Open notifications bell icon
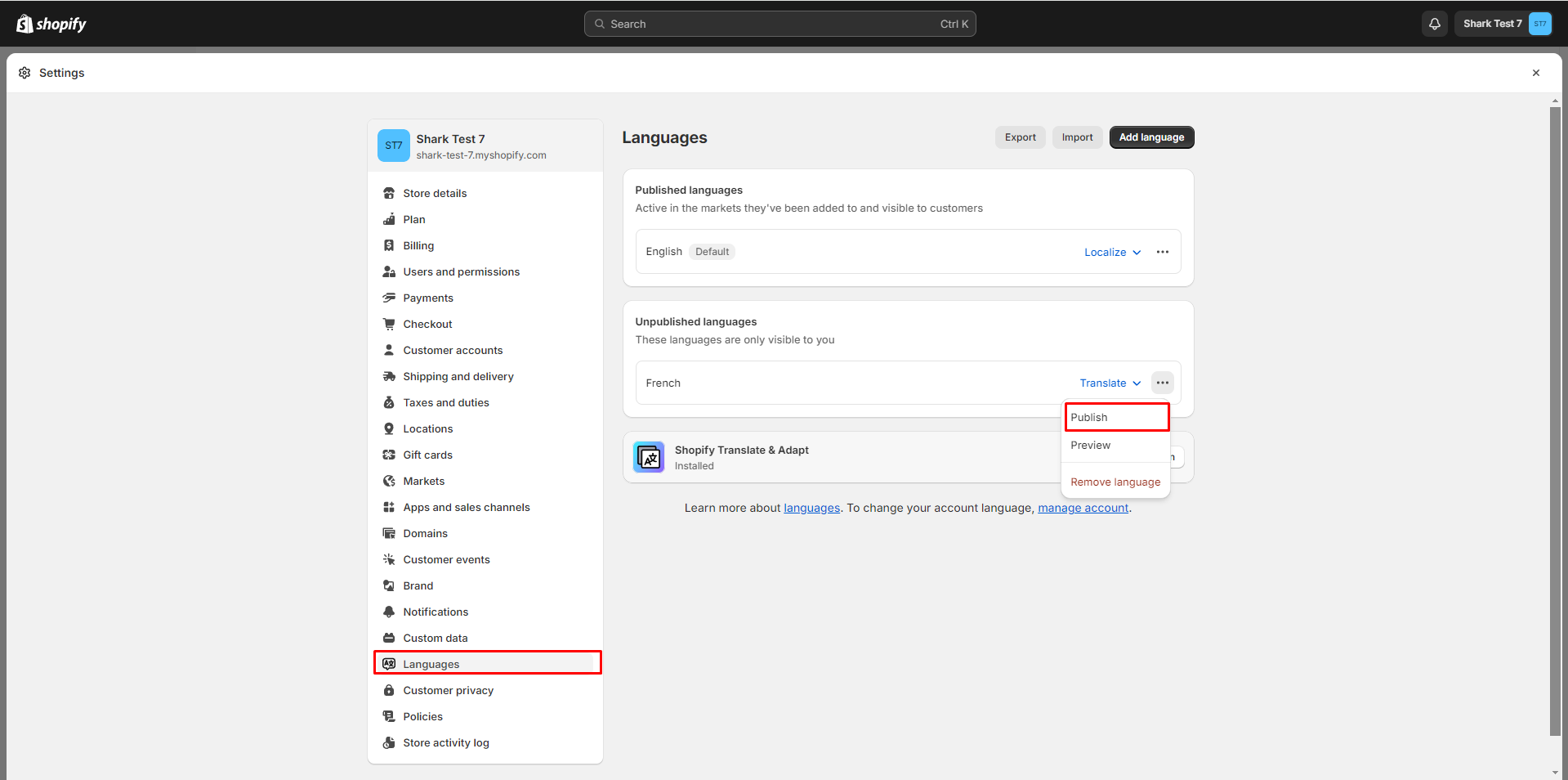This screenshot has width=1568, height=780. 1433,23
